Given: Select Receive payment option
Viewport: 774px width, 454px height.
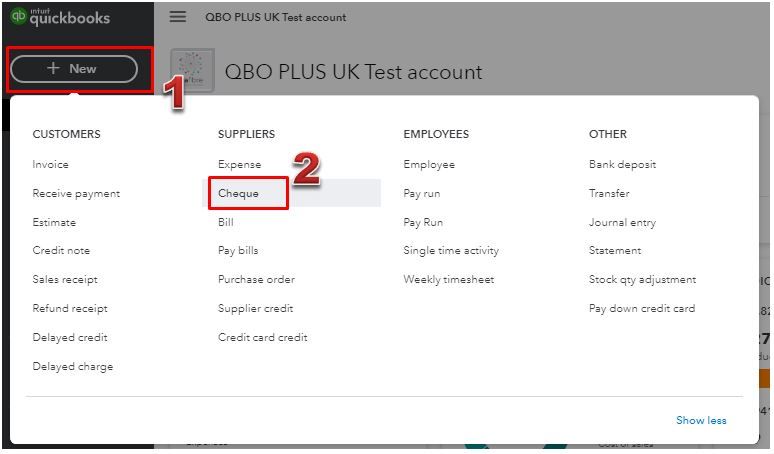Looking at the screenshot, I should [x=76, y=193].
